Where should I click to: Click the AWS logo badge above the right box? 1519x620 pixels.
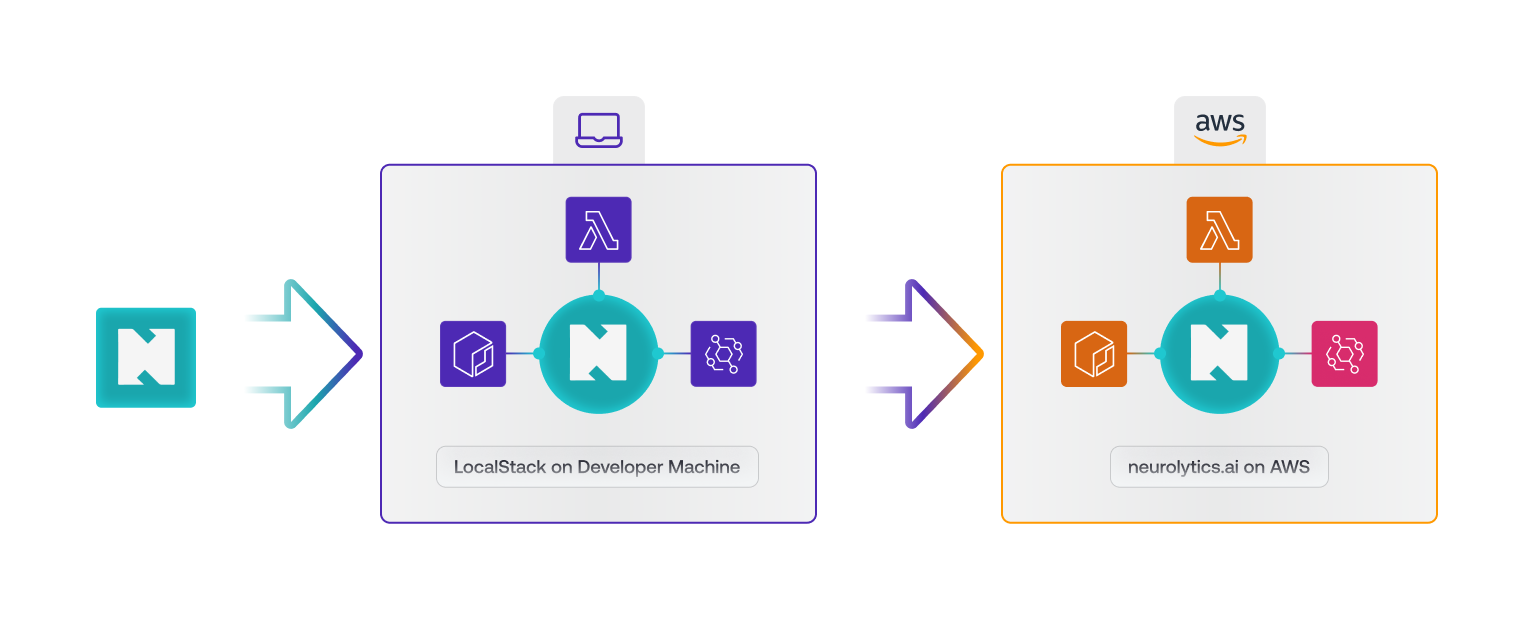click(1219, 126)
